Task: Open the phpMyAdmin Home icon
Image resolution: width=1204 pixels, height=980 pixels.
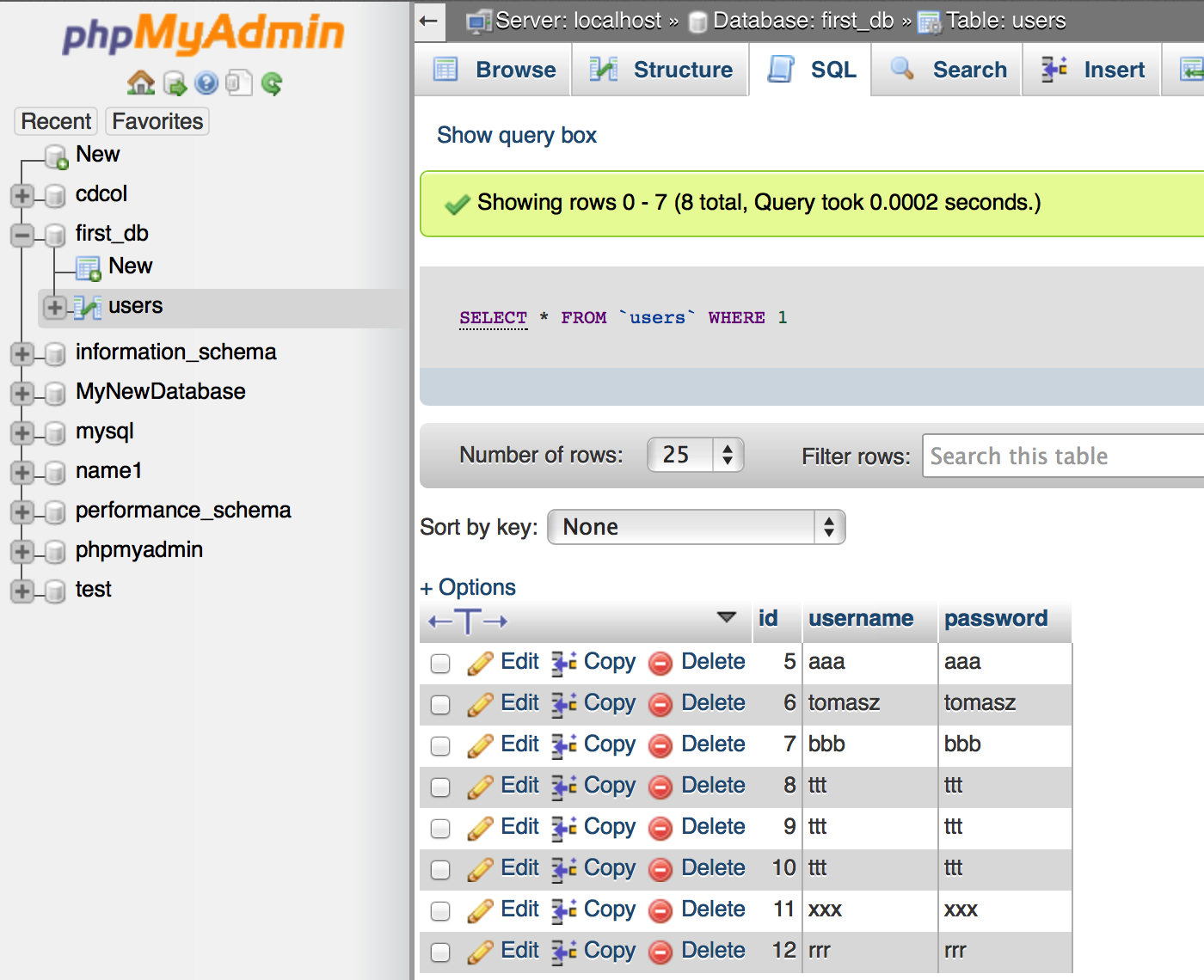Action: [141, 83]
